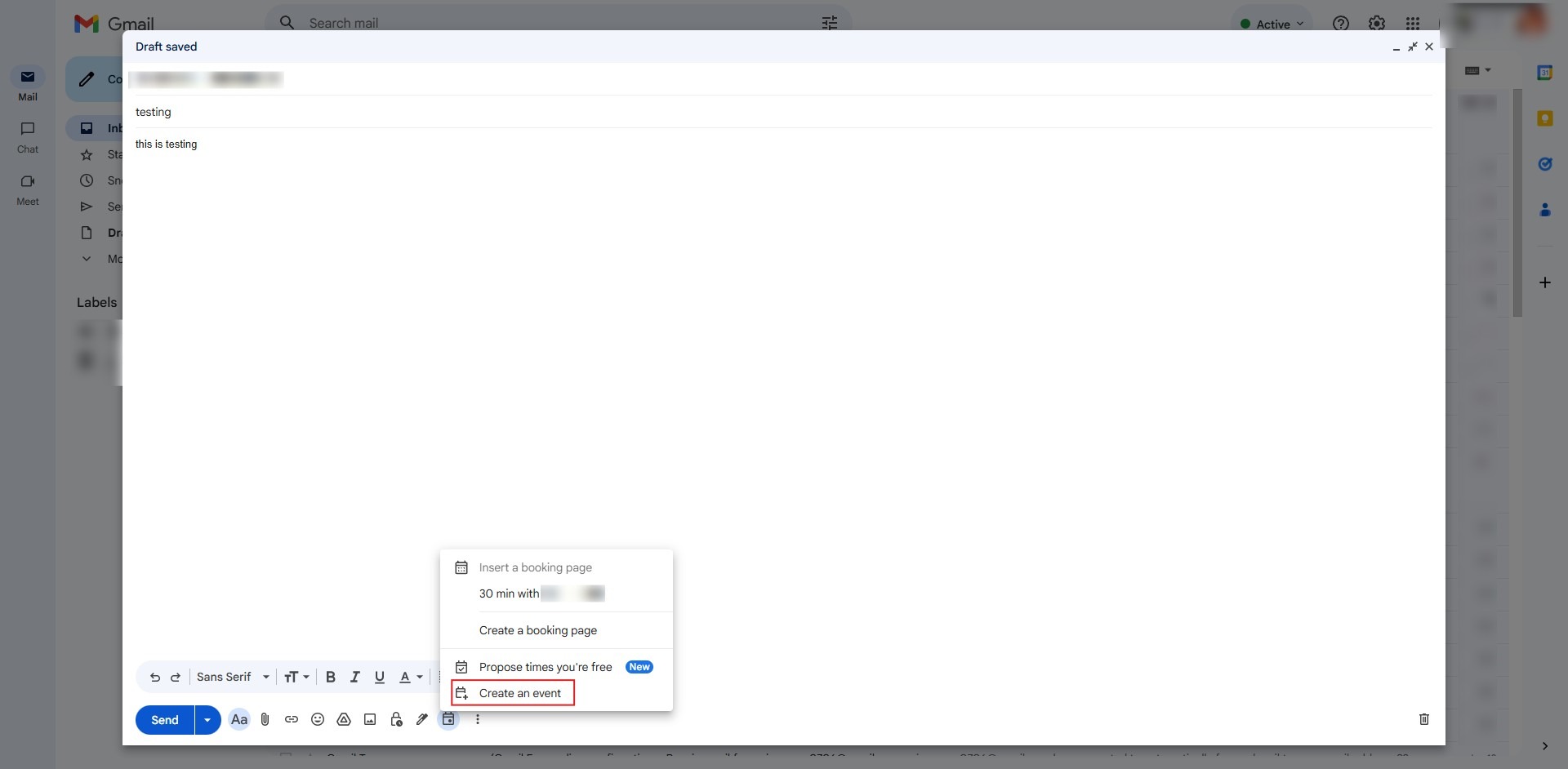Discard draft with the trash icon
This screenshot has width=1568, height=769.
tap(1423, 719)
